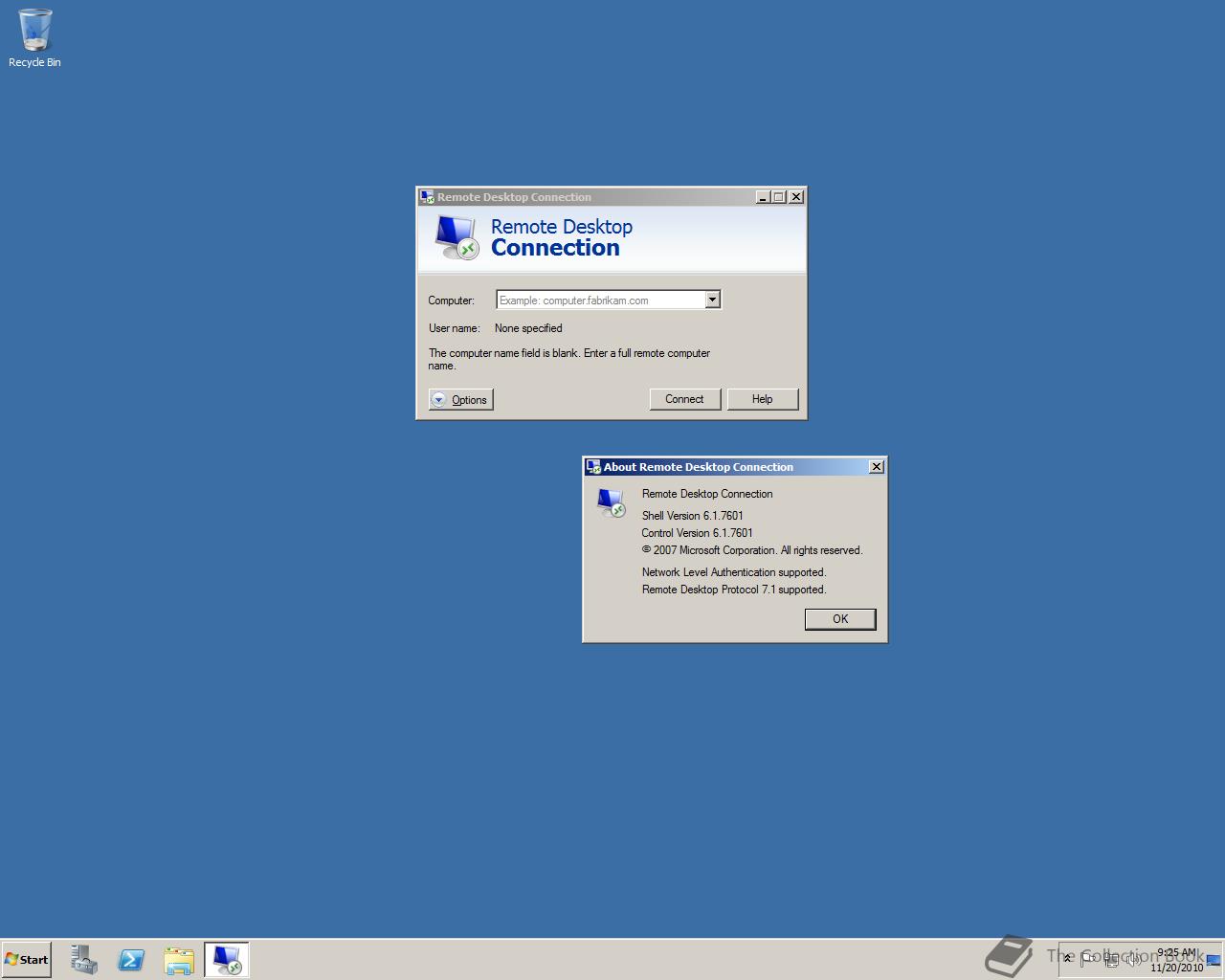
Task: Launch Server Manager from taskbar
Action: point(84,960)
